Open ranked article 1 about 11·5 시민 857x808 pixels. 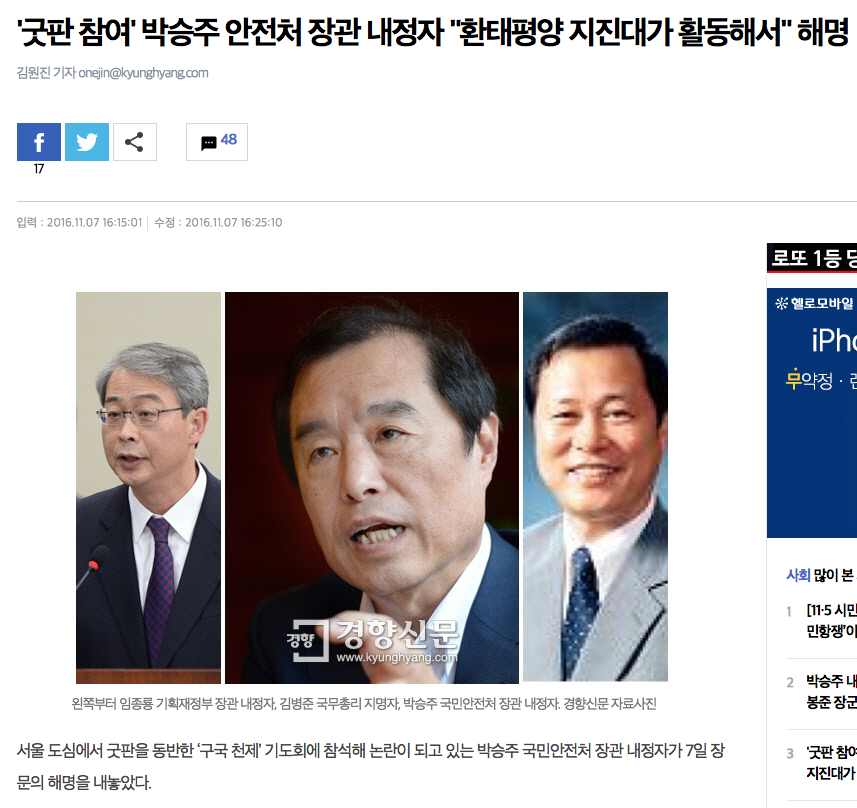pos(831,621)
